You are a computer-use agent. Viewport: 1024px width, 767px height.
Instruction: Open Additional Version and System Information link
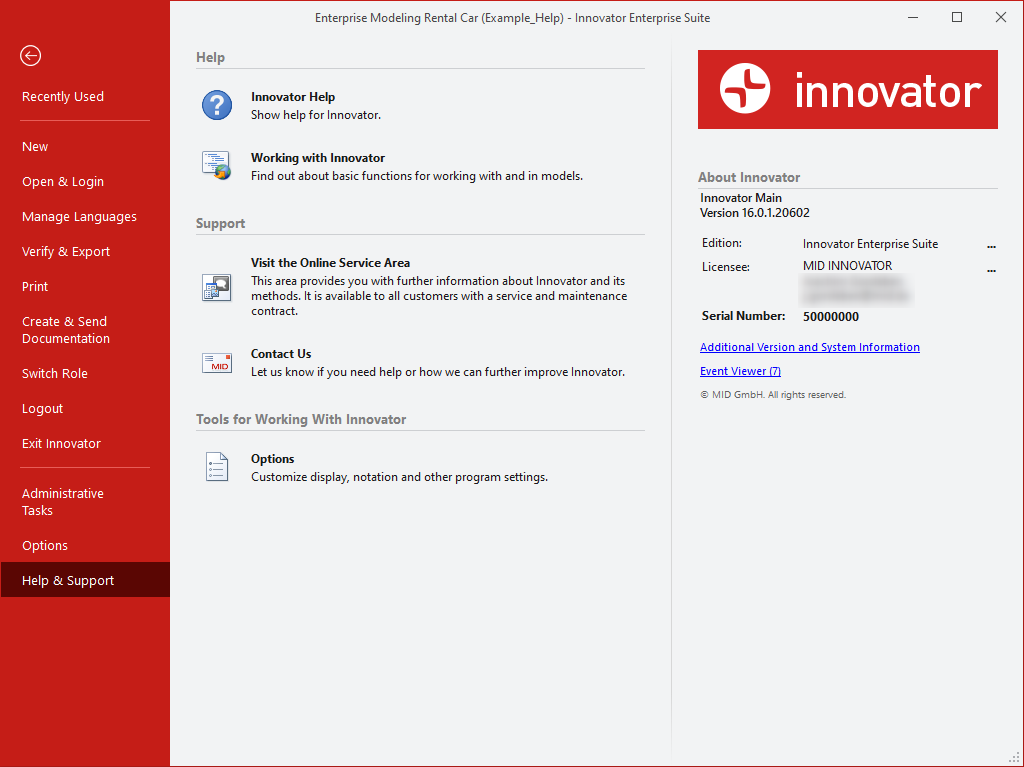810,347
